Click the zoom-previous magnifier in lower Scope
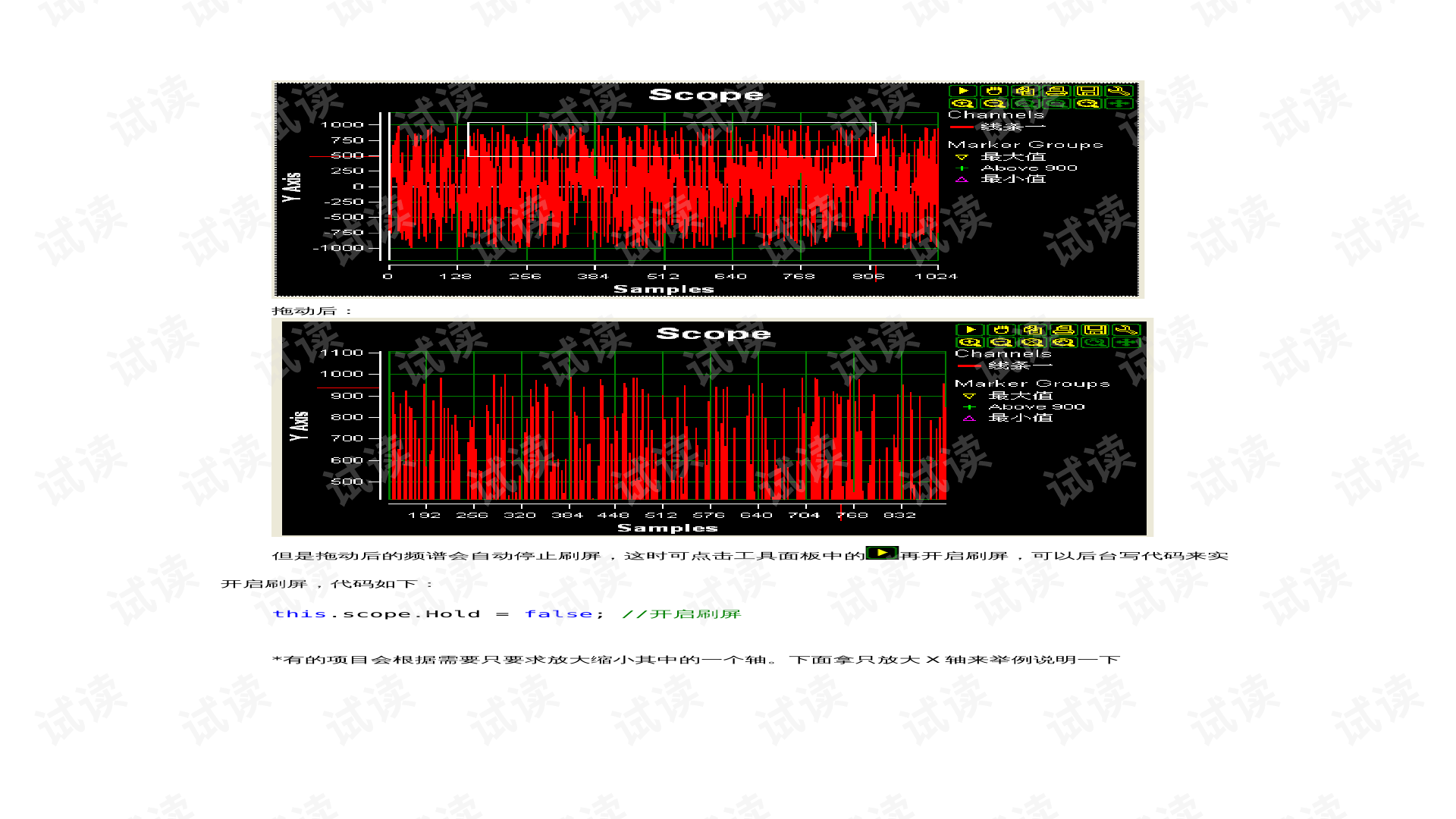This screenshot has width=1456, height=819. point(1064,343)
